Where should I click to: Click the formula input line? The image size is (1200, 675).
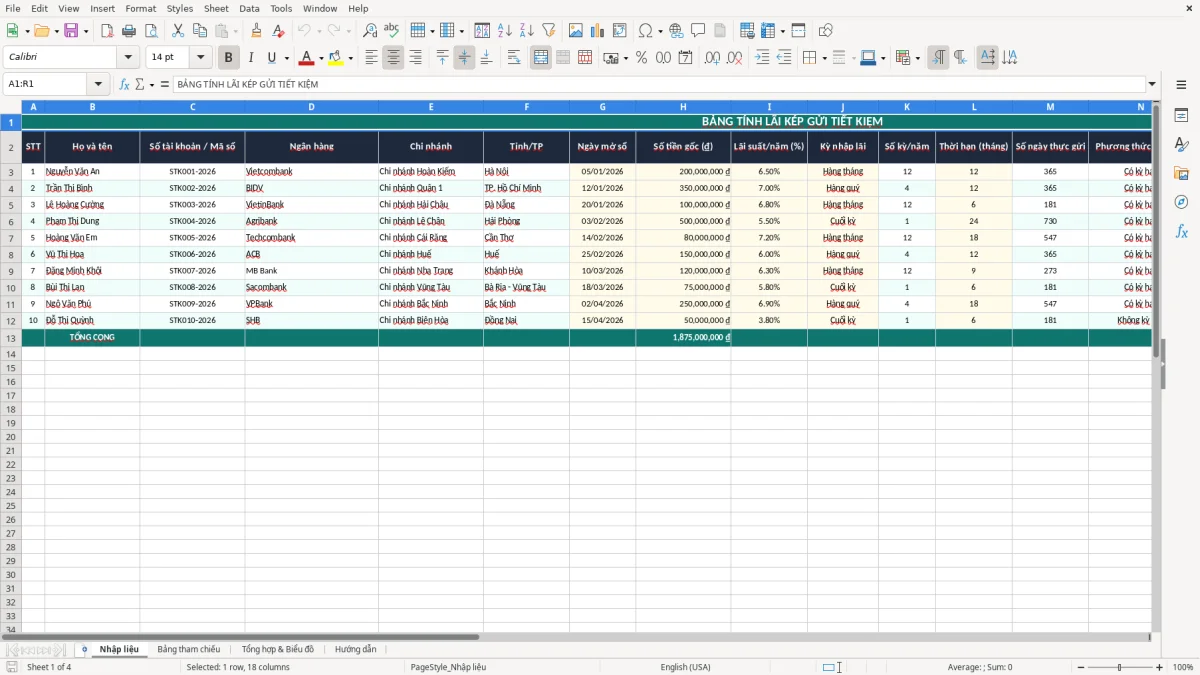[x=658, y=84]
